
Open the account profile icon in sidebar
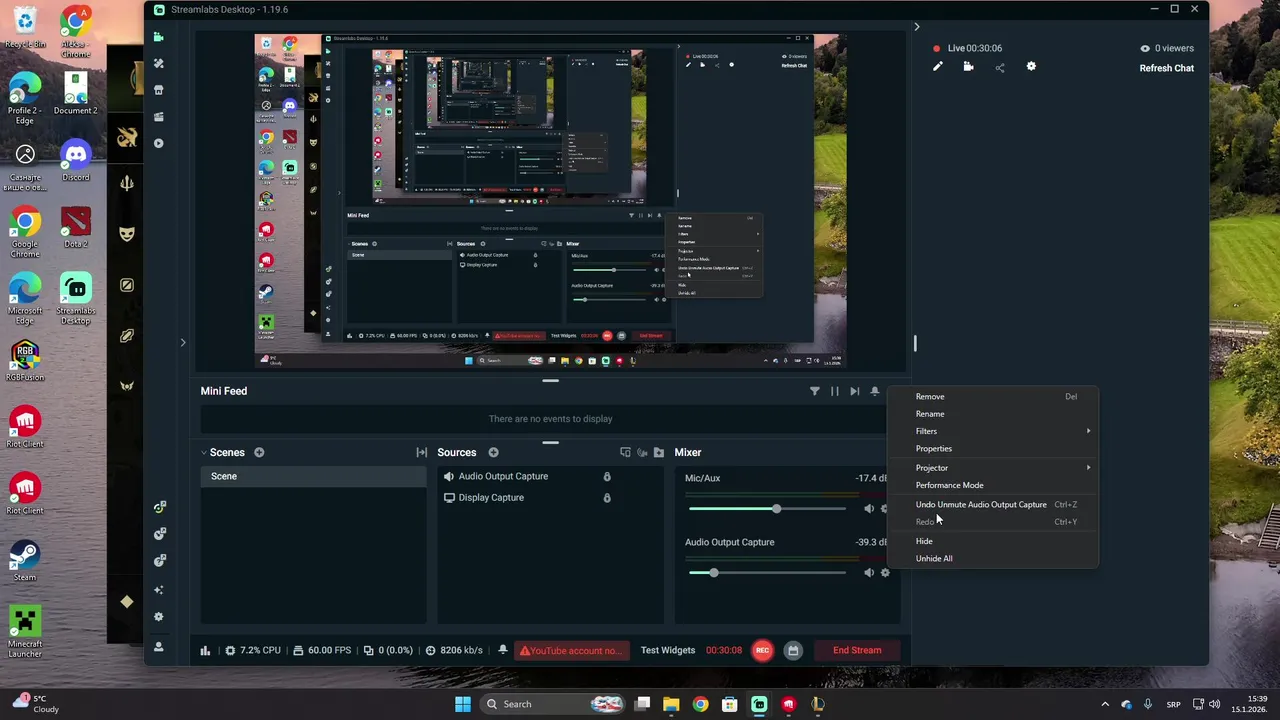[158, 647]
